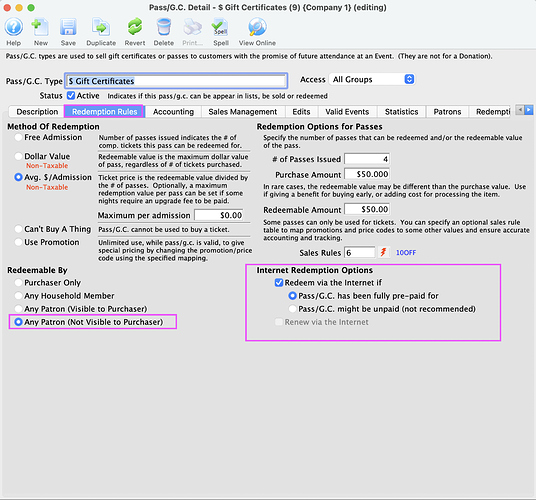
Task: Open View Online globe icon
Action: [x=257, y=27]
